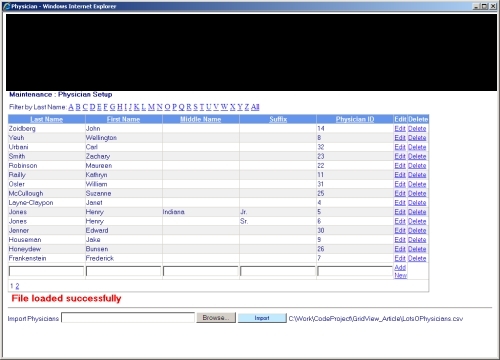Delete the Houseman Jake row
Image resolution: width=500 pixels, height=360 pixels.
point(417,240)
